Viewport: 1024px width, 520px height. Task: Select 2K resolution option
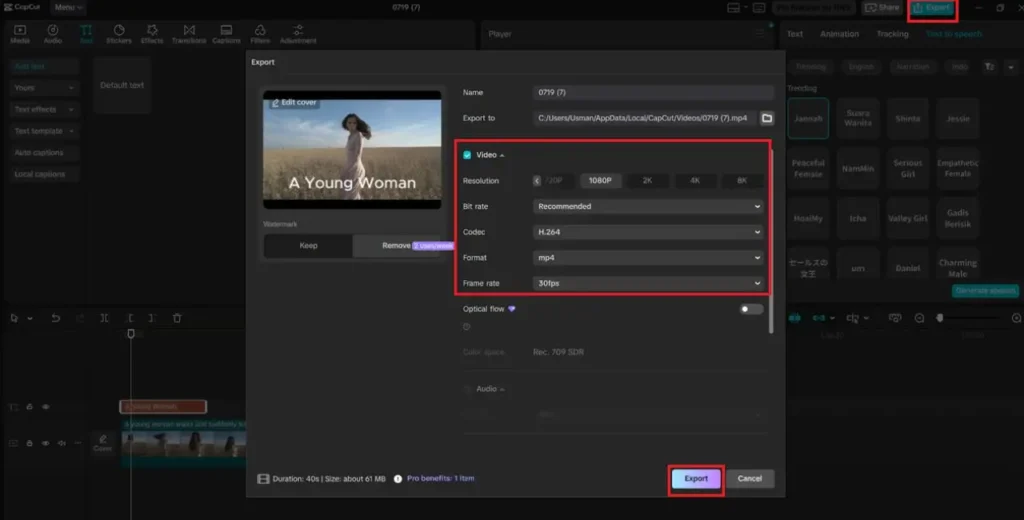tap(647, 180)
